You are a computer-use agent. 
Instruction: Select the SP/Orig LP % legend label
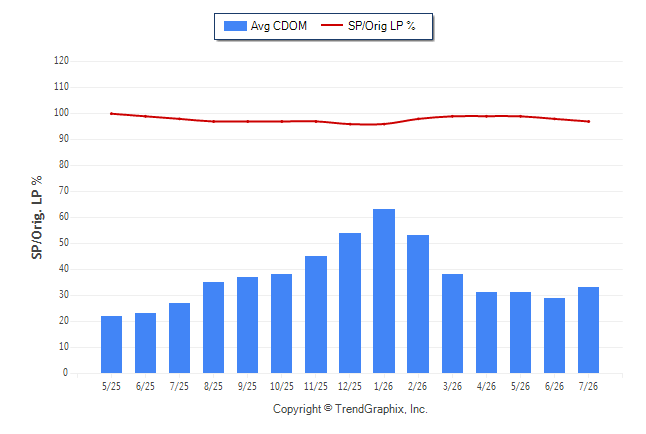pyautogui.click(x=382, y=26)
